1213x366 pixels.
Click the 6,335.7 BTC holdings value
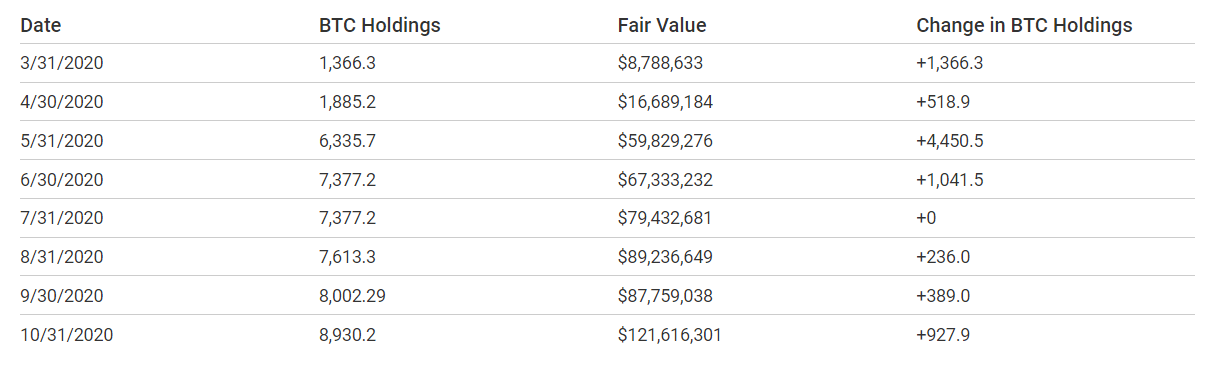coord(347,141)
